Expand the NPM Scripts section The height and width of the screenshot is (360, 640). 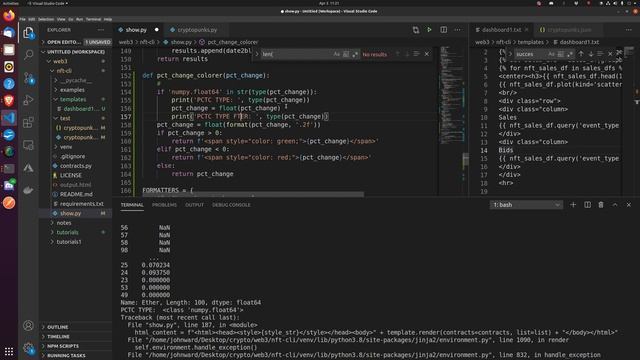[x=76, y=346]
